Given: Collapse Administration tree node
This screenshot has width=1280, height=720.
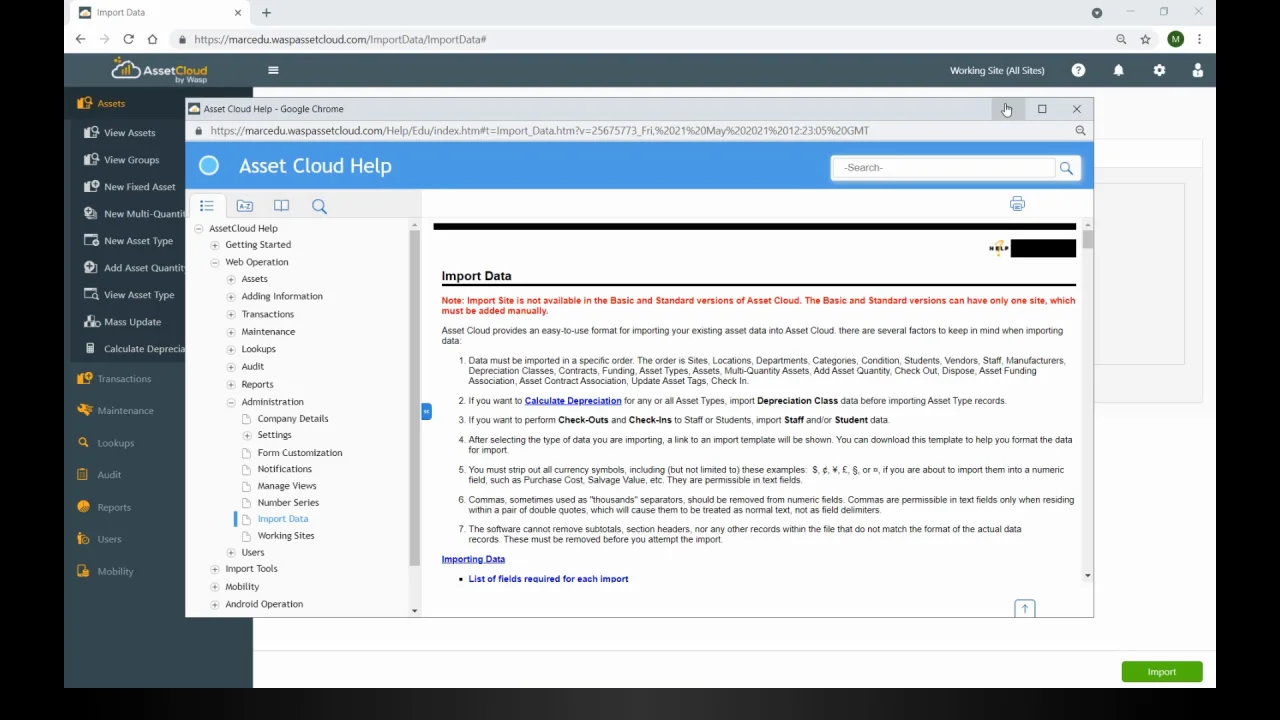Looking at the screenshot, I should point(231,402).
